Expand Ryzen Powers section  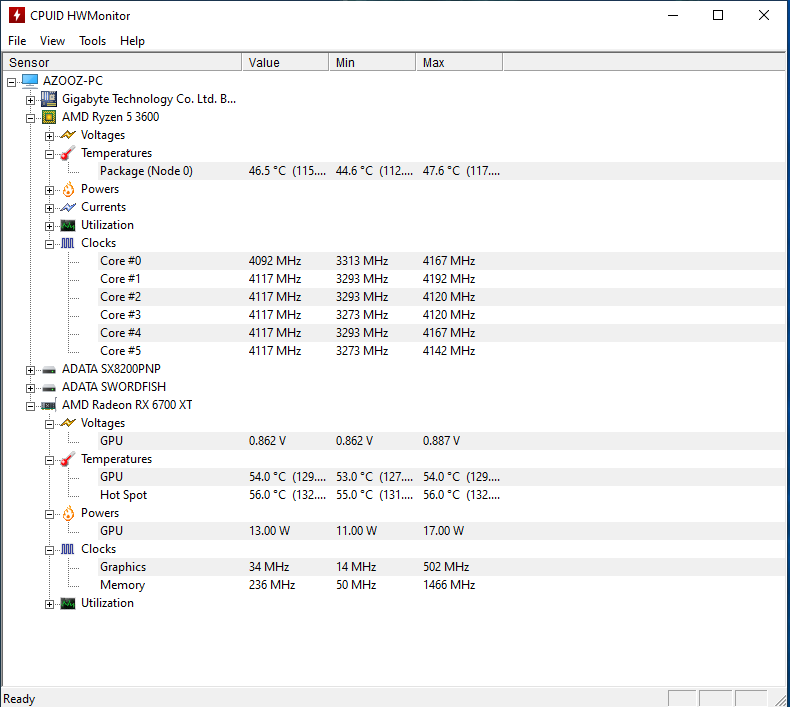pyautogui.click(x=49, y=190)
